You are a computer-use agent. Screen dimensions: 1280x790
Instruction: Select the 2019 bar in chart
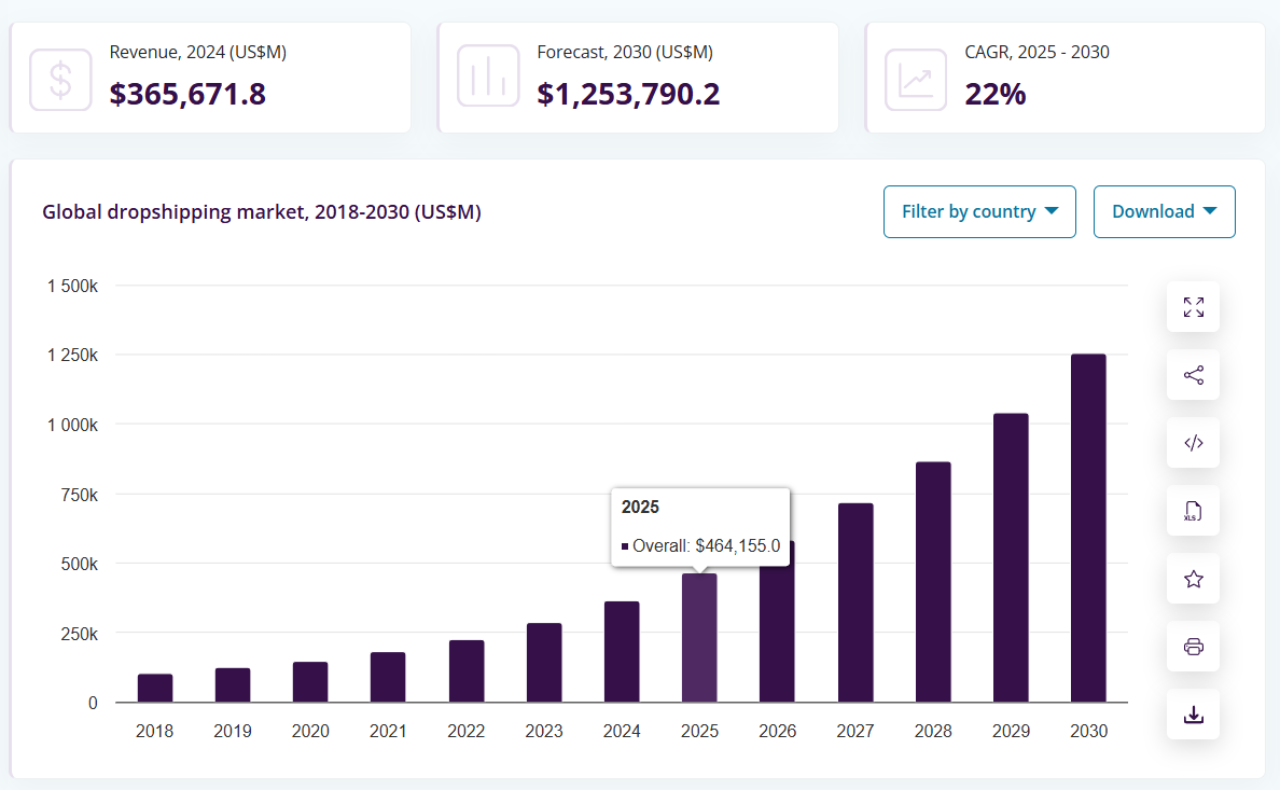coord(233,685)
